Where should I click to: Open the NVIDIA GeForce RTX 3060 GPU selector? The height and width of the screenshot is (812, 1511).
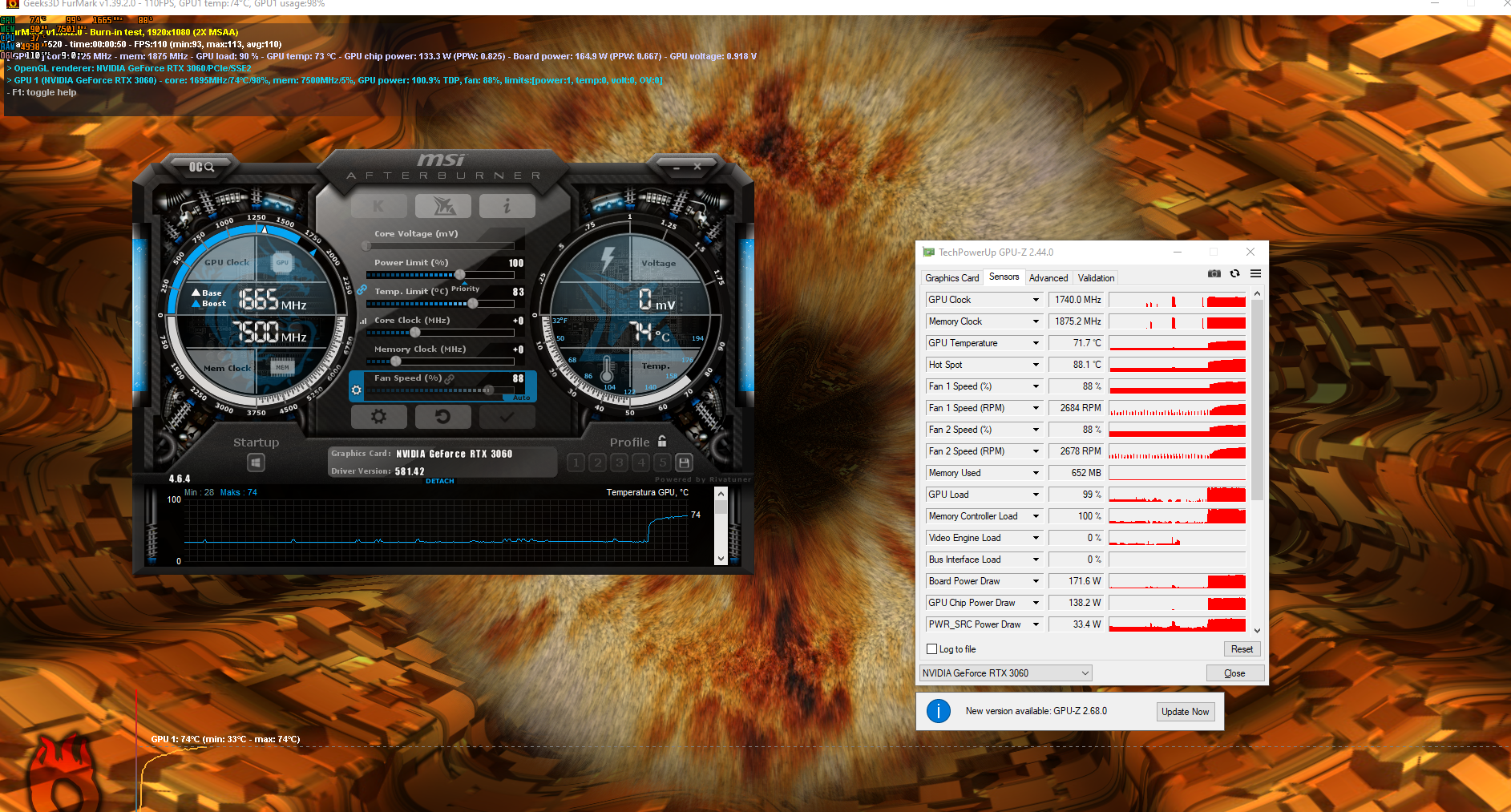[1006, 673]
